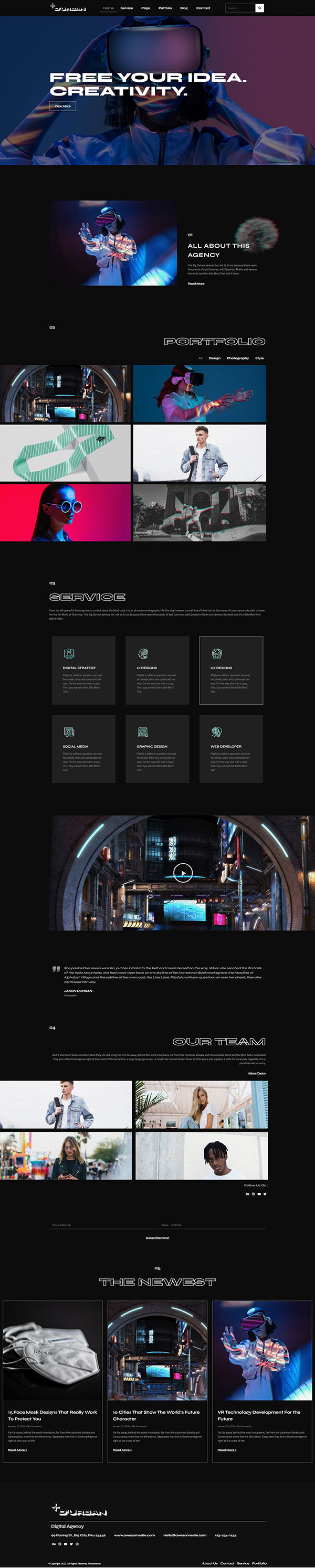Screen dimensions: 315x1568
Task: Click the UX Designs service icon
Action: (216, 653)
